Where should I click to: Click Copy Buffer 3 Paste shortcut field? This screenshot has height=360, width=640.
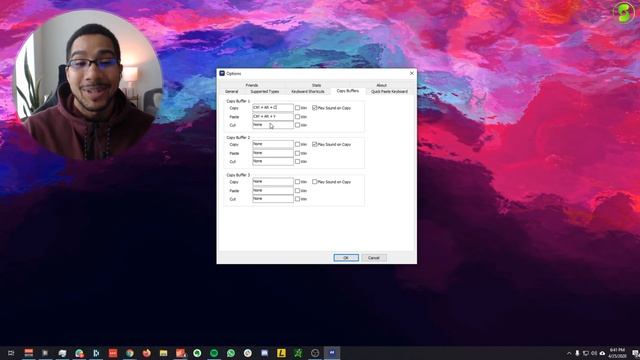pyautogui.click(x=273, y=191)
